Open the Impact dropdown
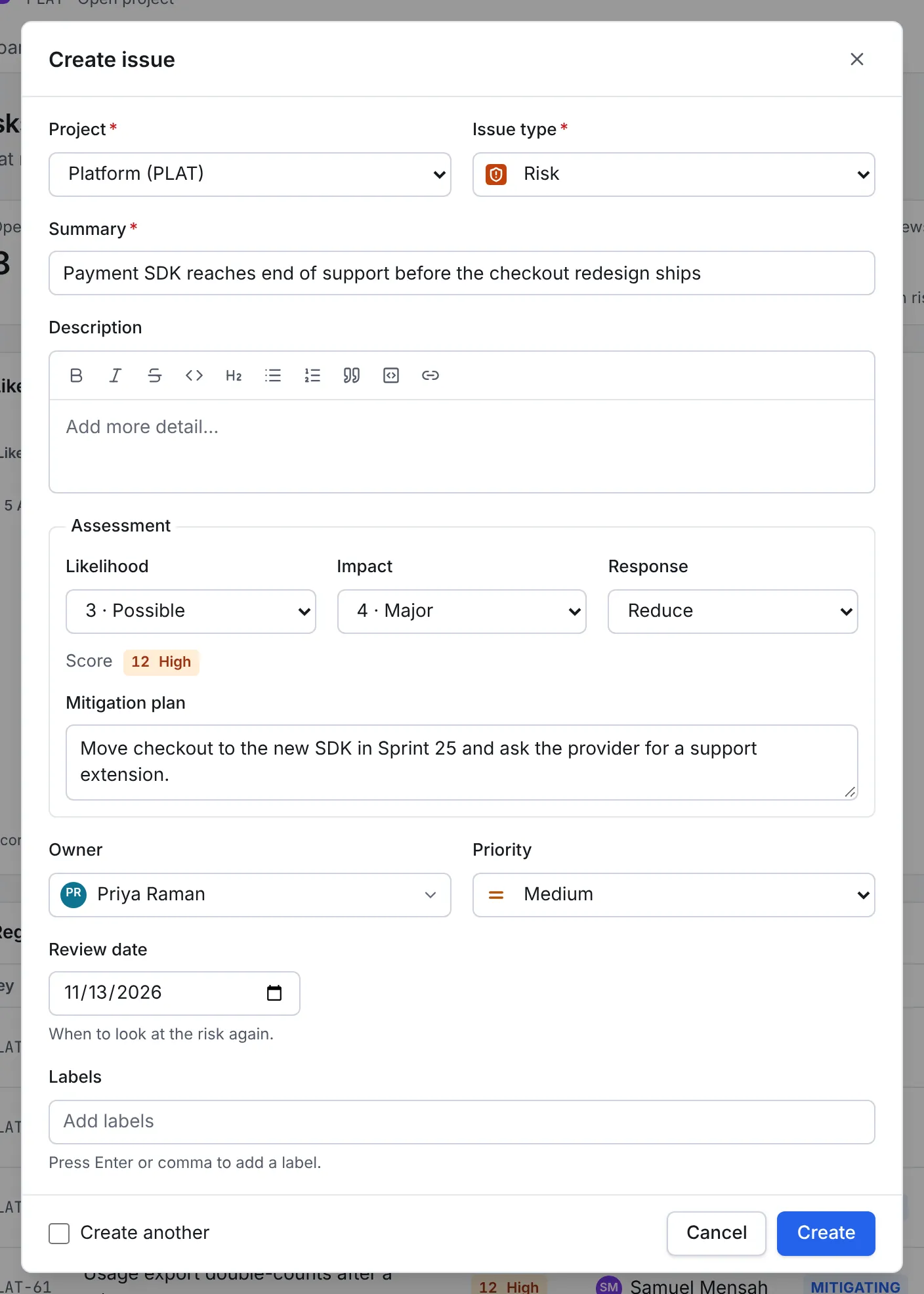This screenshot has width=924, height=1294. pos(462,612)
